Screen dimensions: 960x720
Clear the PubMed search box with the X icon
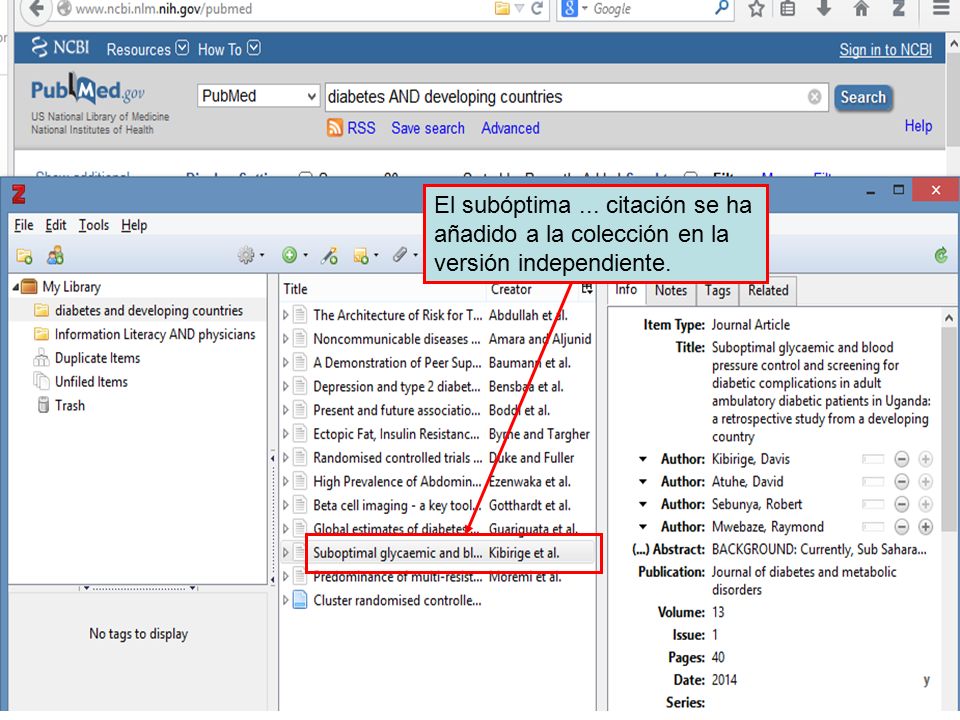[x=814, y=97]
